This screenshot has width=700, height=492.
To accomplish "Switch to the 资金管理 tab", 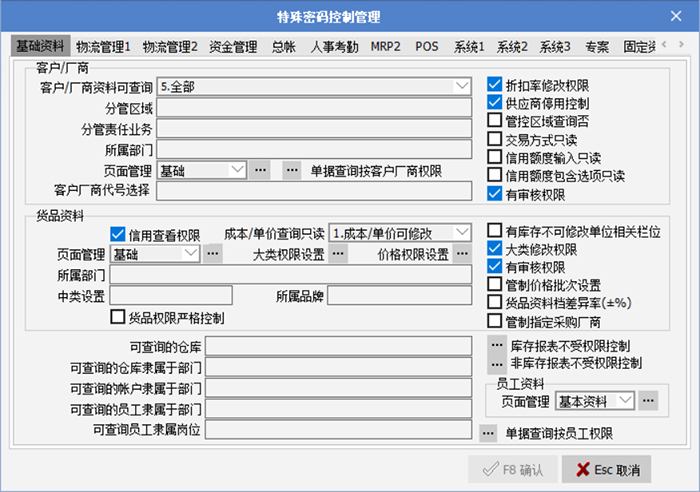I will click(233, 46).
